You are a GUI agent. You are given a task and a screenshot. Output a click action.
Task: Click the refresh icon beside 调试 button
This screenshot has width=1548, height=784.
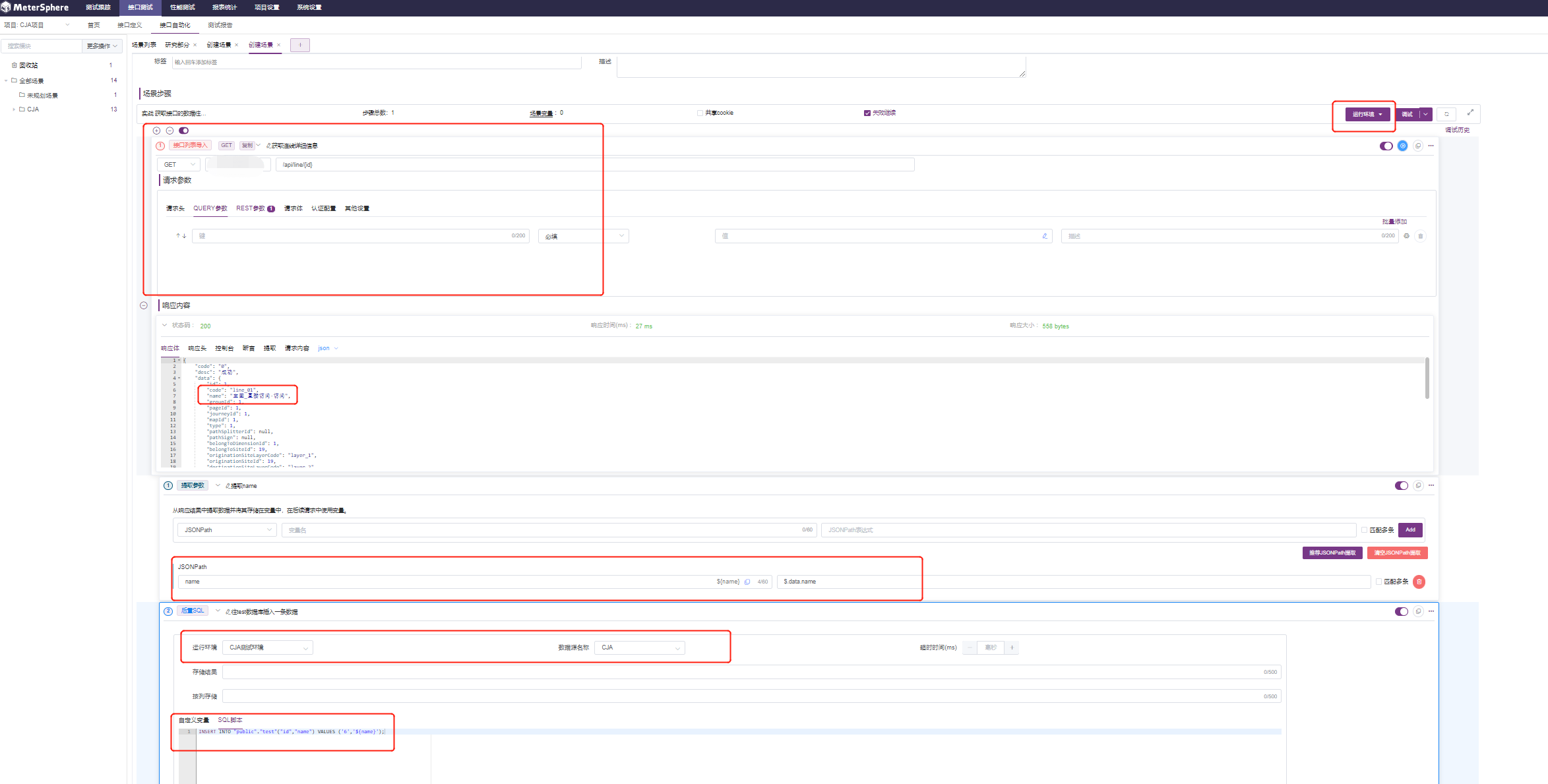1446,114
